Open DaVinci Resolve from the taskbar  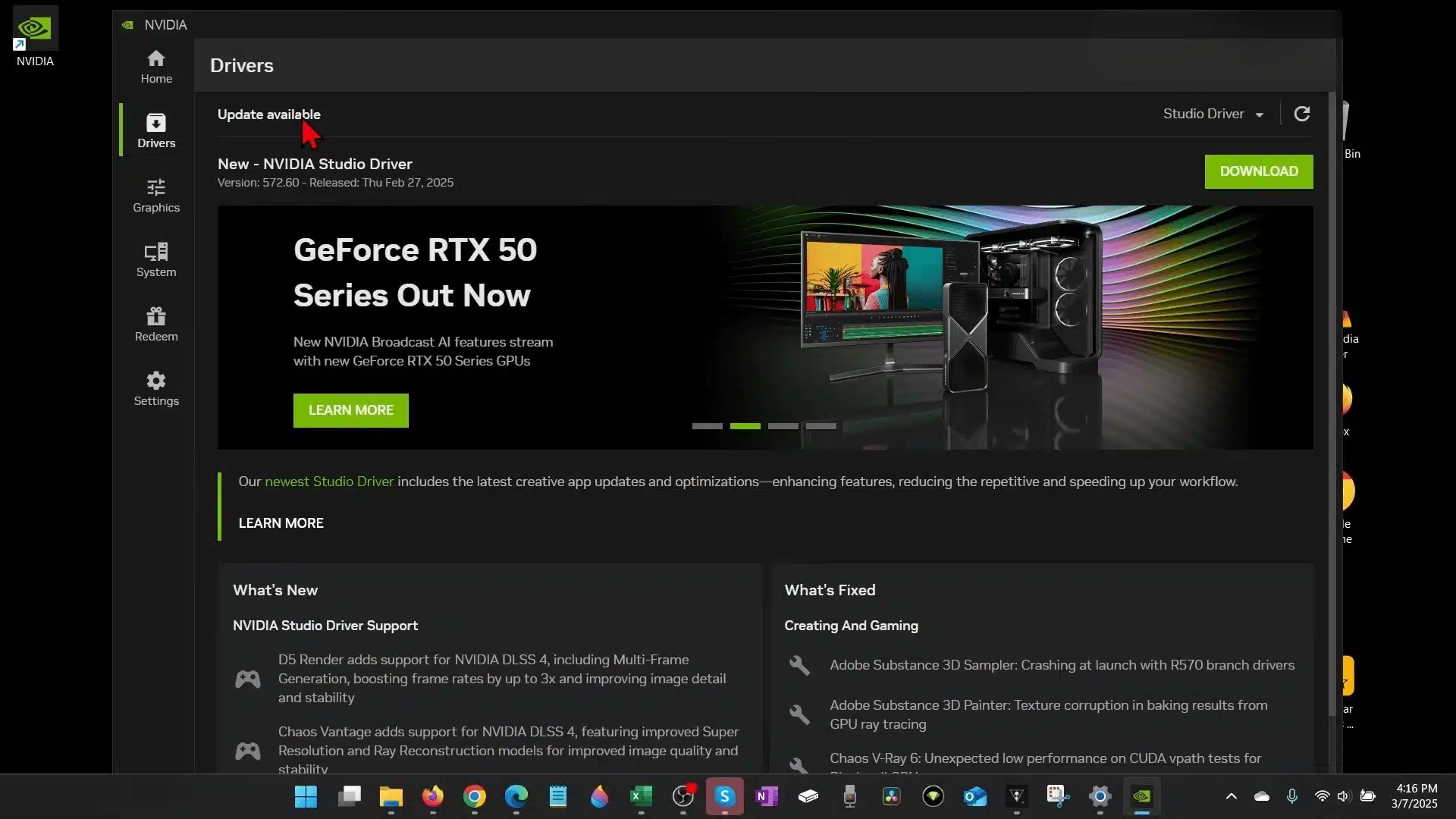(892, 796)
